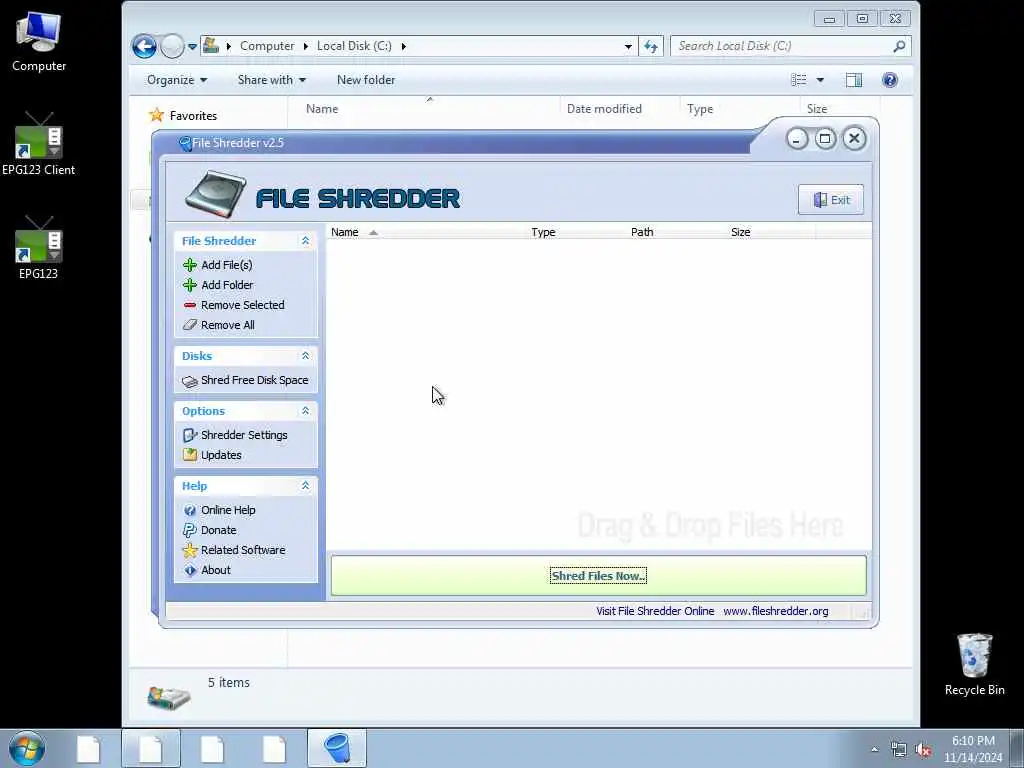Open the Organize dropdown in Explorer
Screen dimensions: 1024x768
(x=176, y=80)
